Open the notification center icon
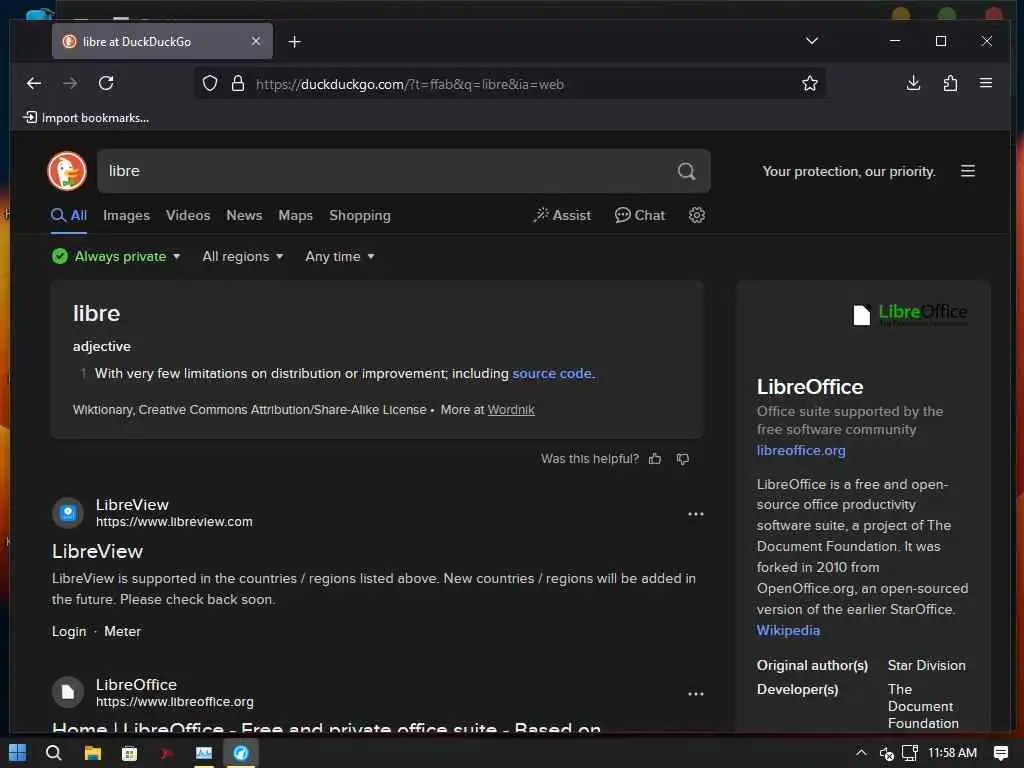The image size is (1024, 768). [x=1000, y=753]
